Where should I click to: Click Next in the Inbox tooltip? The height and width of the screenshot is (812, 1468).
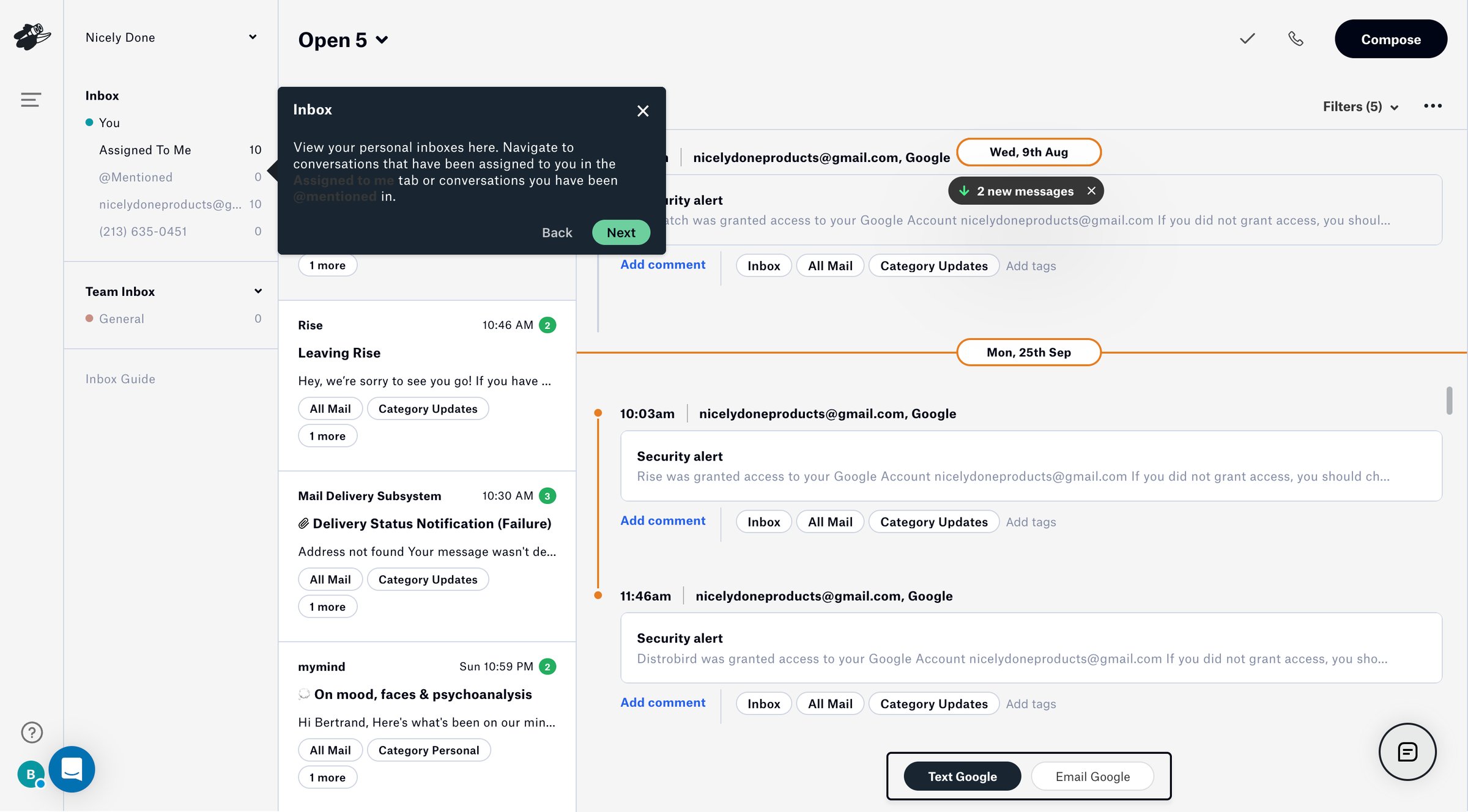tap(620, 232)
